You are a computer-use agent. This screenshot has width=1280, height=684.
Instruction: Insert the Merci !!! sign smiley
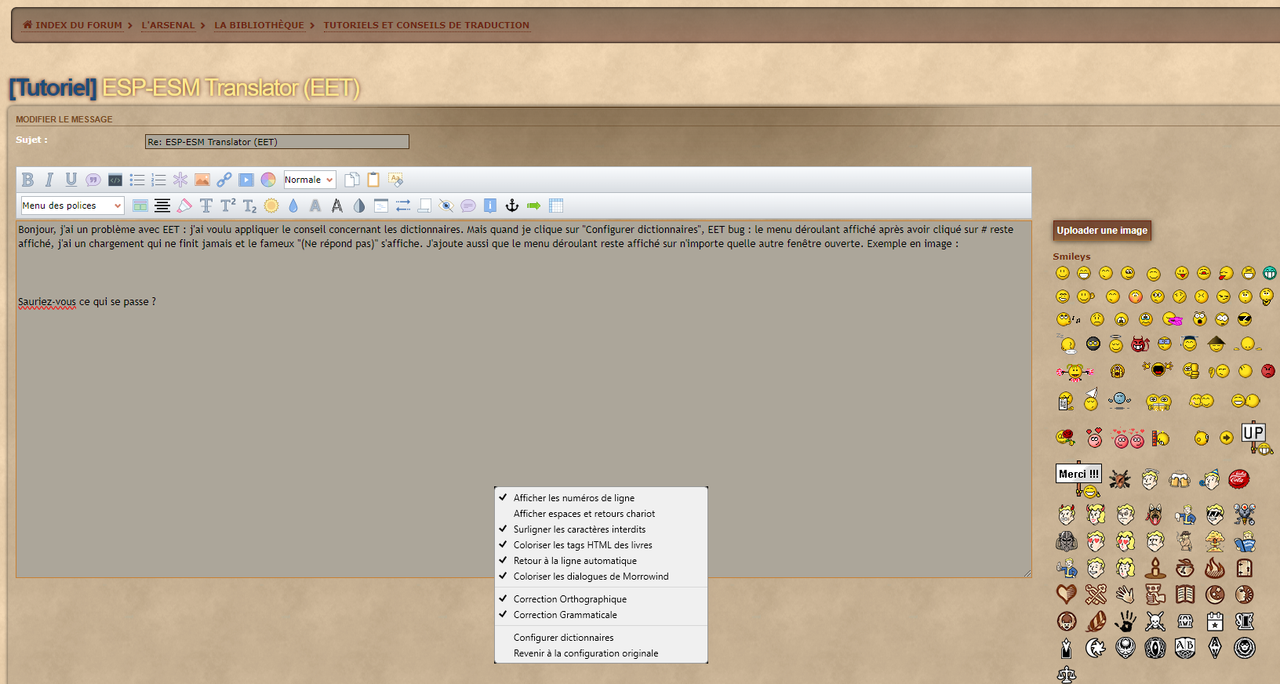coord(1079,479)
